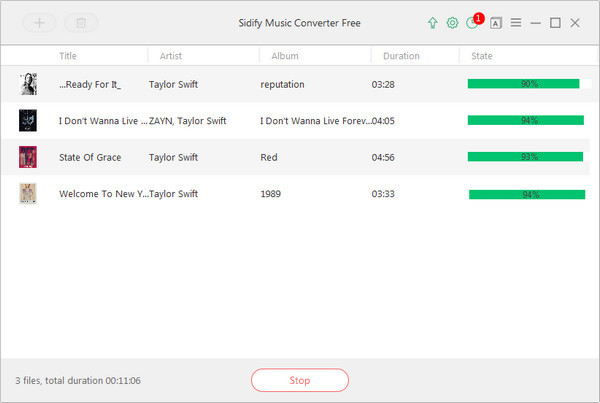600x403 pixels.
Task: Click the Artist column header
Action: point(171,56)
